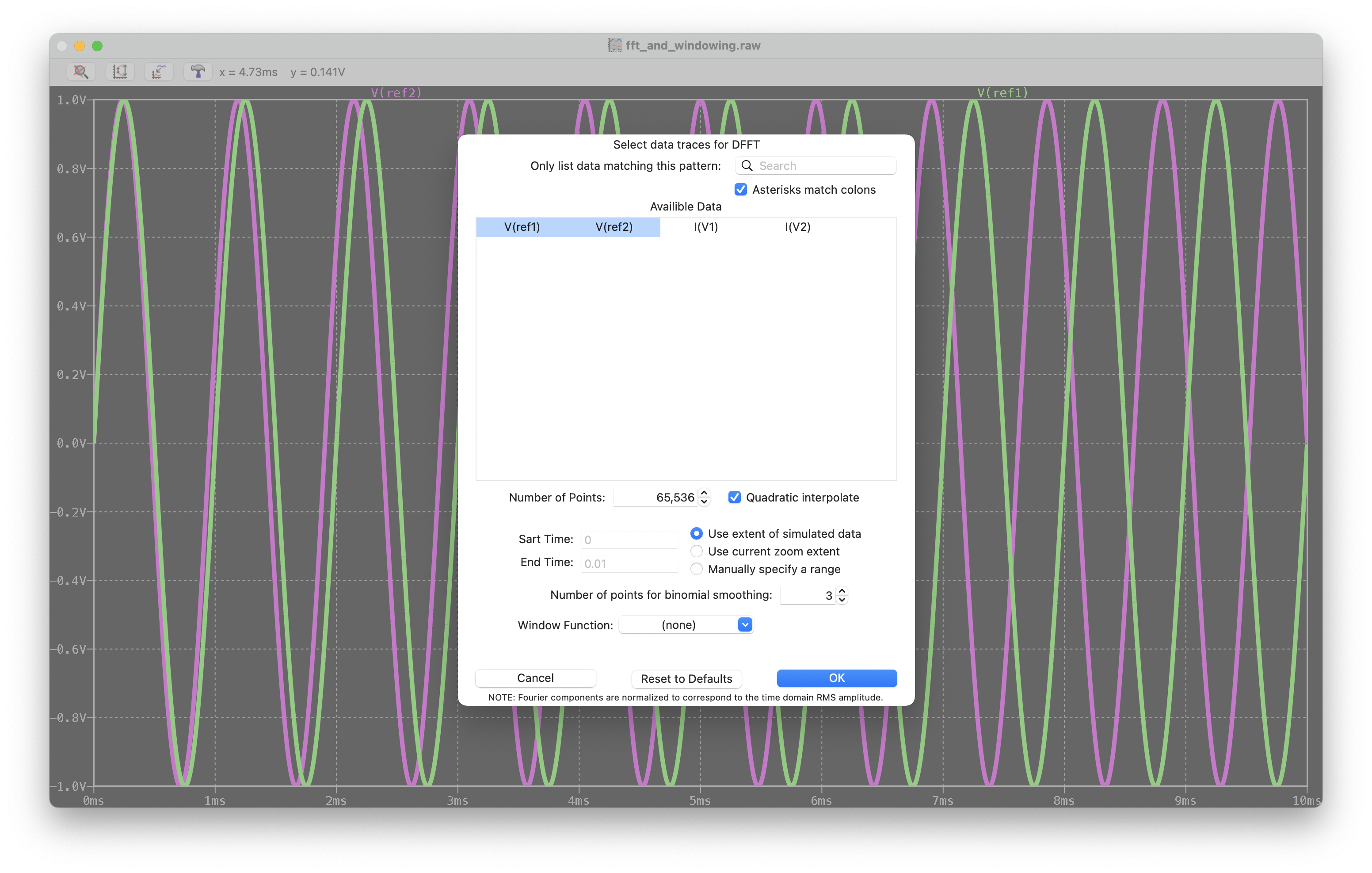1372x873 pixels.
Task: Click the autorange y-axis toolbar icon
Action: tap(120, 72)
